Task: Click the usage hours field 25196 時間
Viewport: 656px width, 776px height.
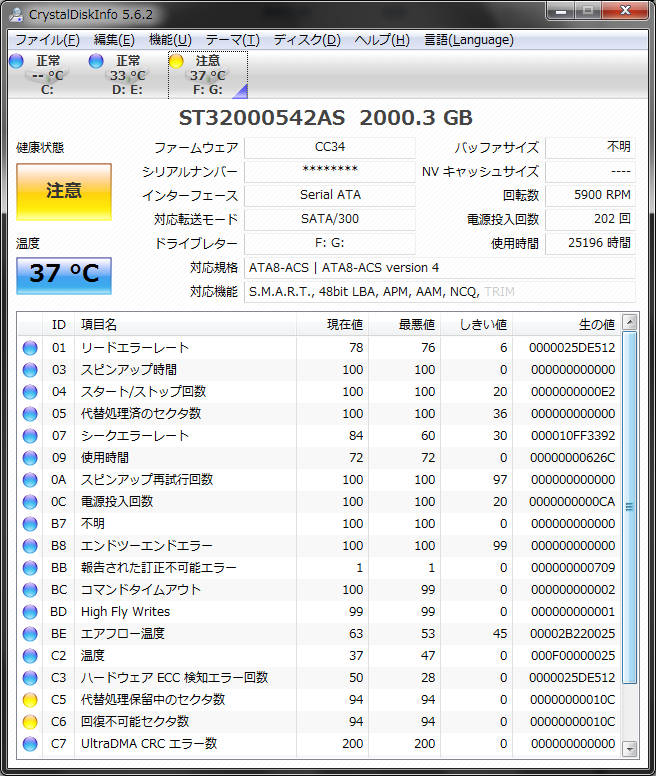Action: point(590,243)
